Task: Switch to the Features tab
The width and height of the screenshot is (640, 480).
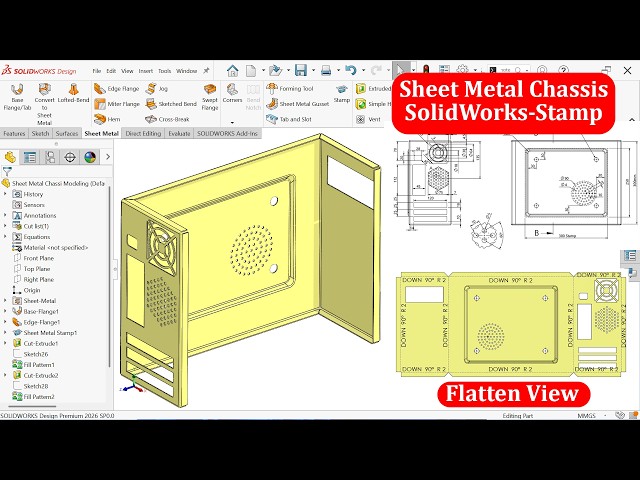Action: (x=14, y=133)
